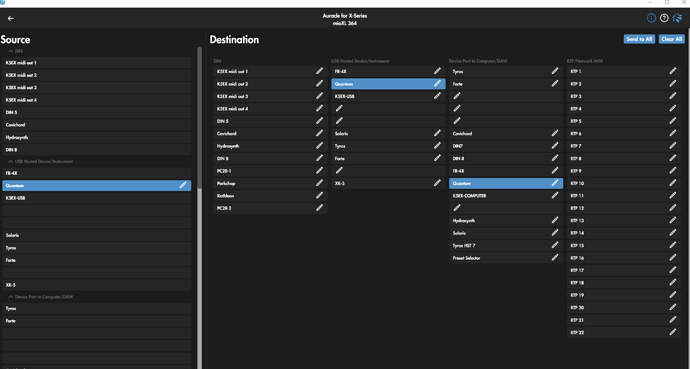Click the Source list vertical scrollbar
Image resolution: width=690 pixels, height=369 pixels.
click(199, 119)
